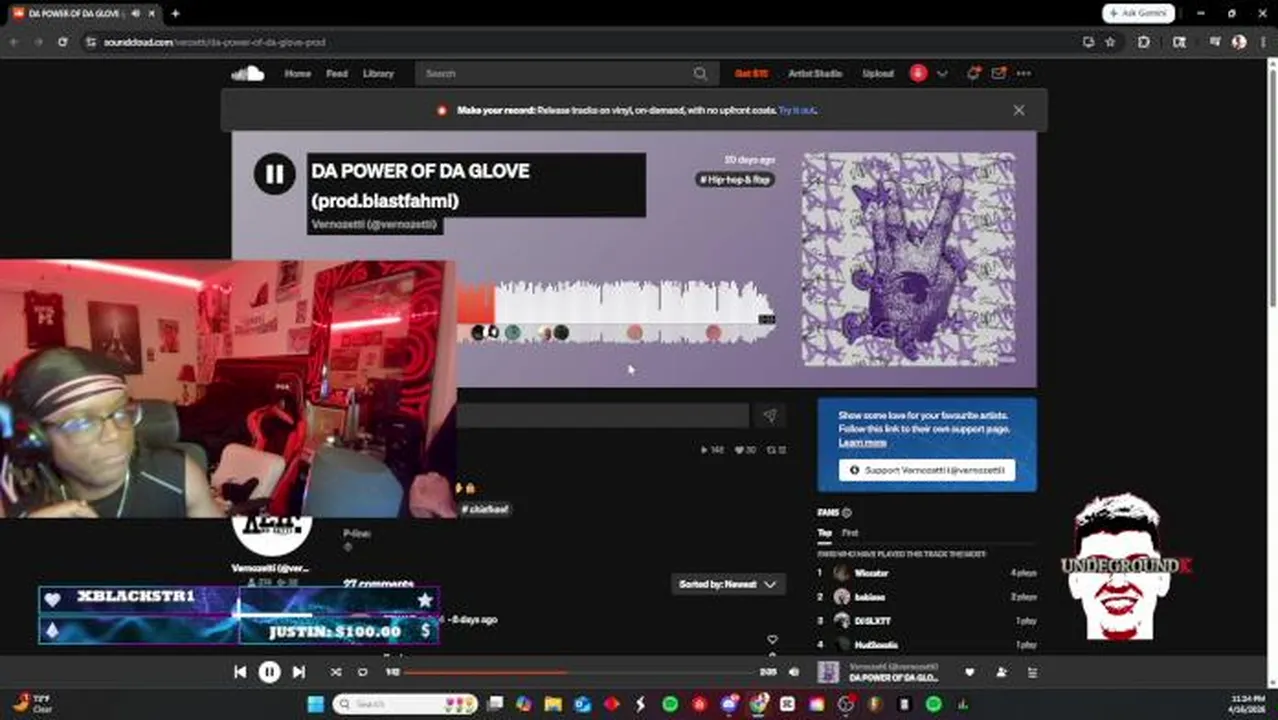The height and width of the screenshot is (720, 1278).
Task: Select the Top fans tab
Action: click(824, 533)
